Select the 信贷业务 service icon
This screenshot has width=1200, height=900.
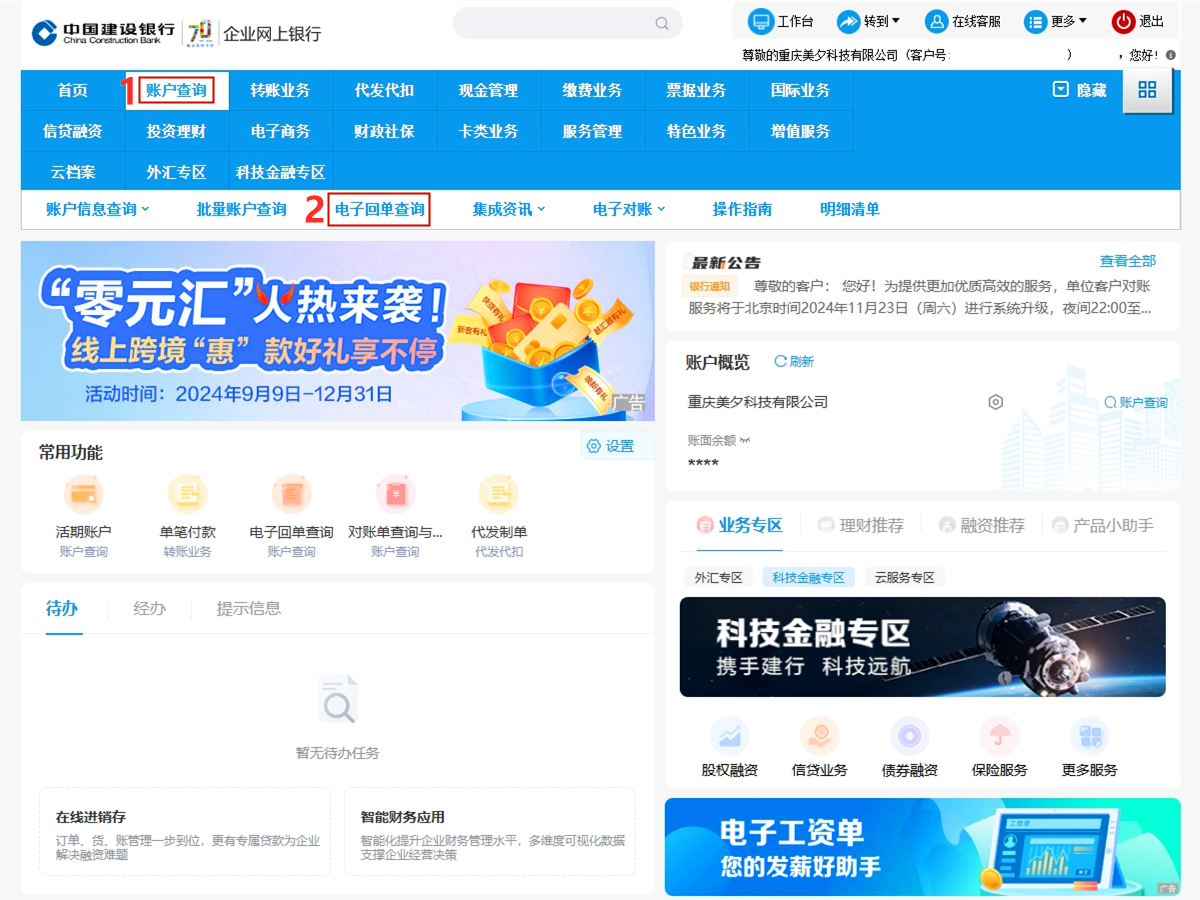click(820, 737)
